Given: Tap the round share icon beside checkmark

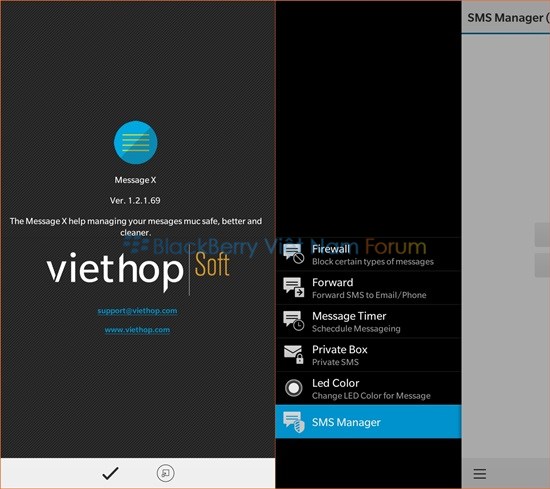Looking at the screenshot, I should (165, 473).
